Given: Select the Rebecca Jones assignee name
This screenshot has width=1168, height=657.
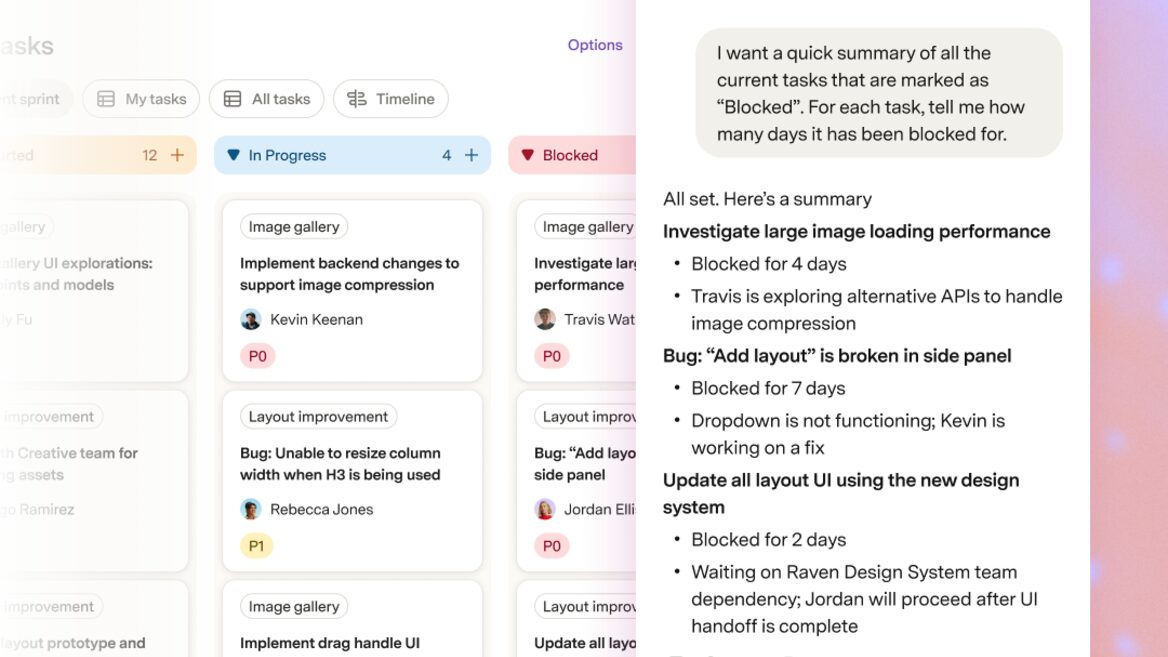Looking at the screenshot, I should (322, 510).
